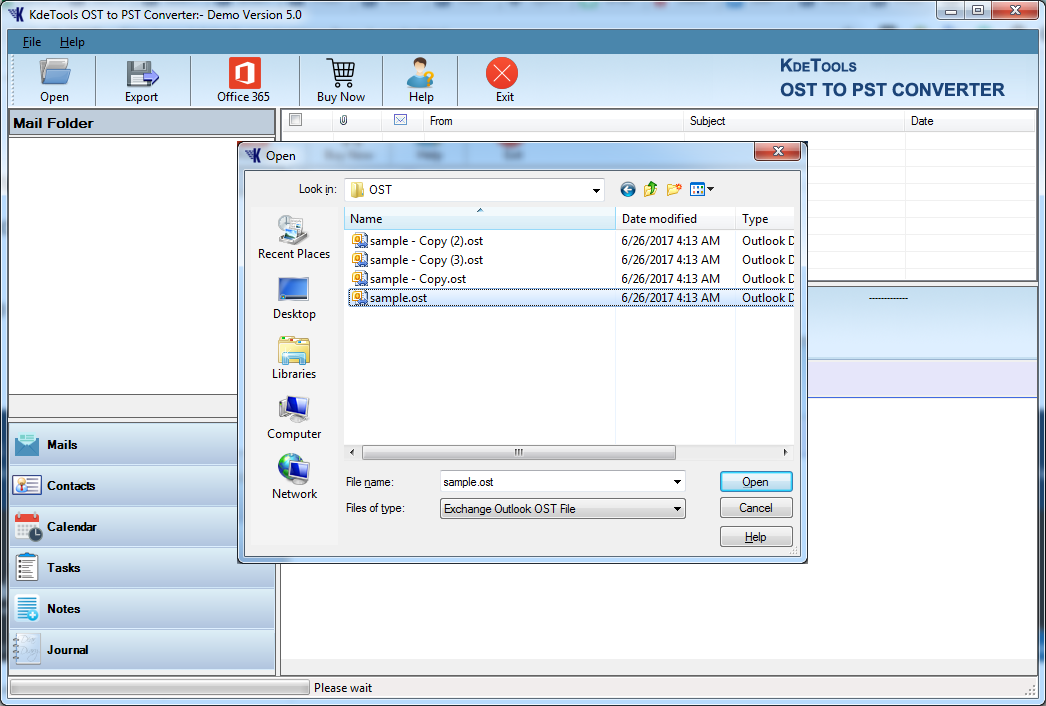Image resolution: width=1046 pixels, height=706 pixels.
Task: Go to Network in Open dialog
Action: tap(294, 477)
